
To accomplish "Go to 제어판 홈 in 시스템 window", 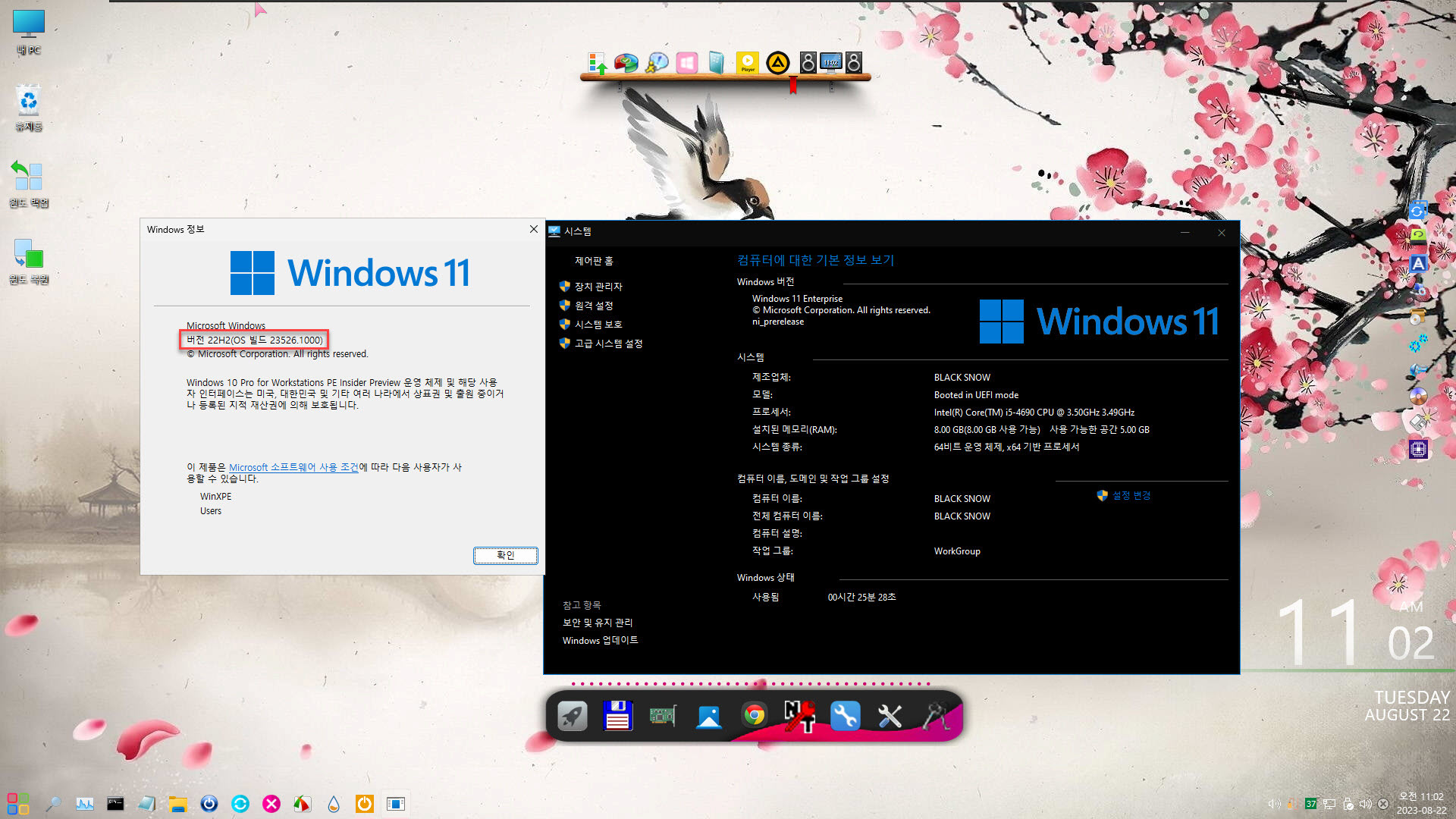I will 594,261.
